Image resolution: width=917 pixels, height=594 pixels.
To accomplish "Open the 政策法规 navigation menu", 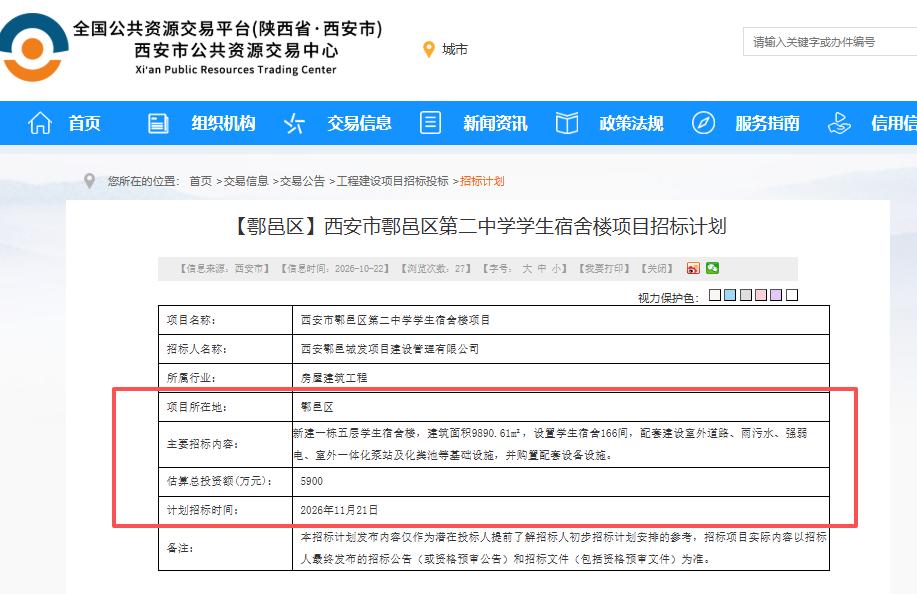I will point(631,123).
